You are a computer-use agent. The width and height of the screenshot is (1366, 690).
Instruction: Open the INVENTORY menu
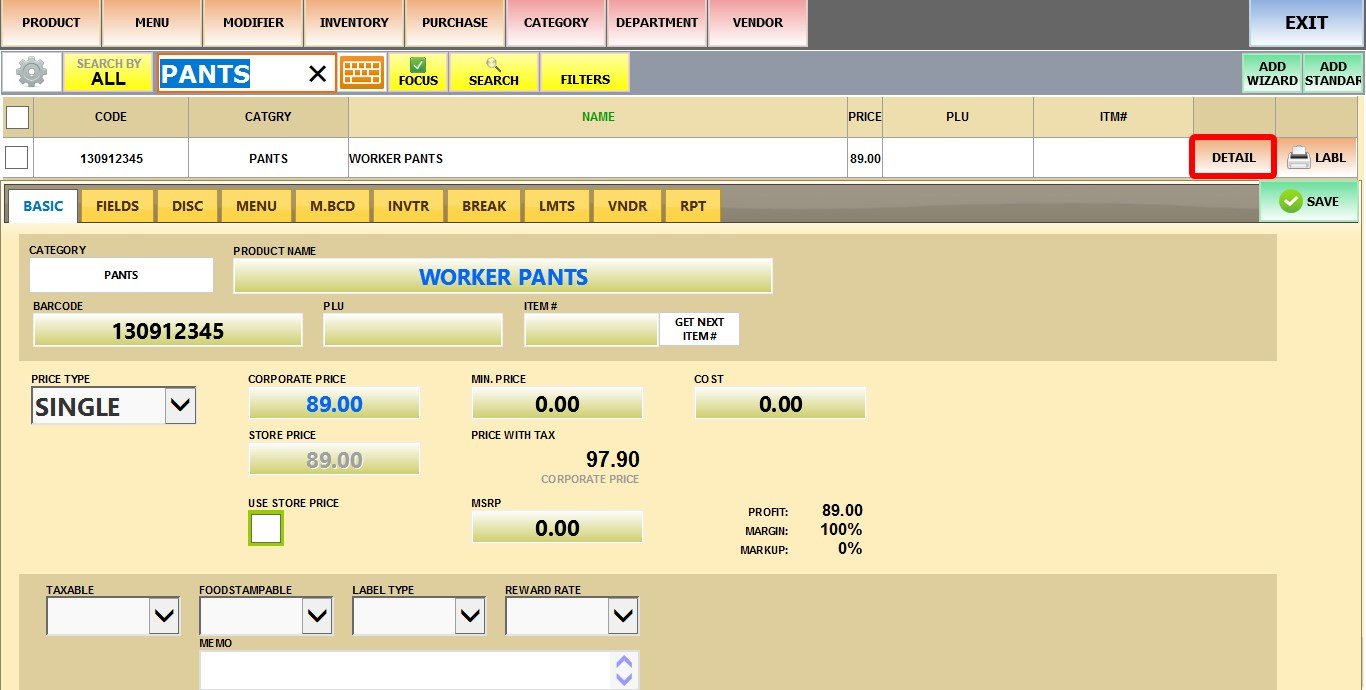354,23
